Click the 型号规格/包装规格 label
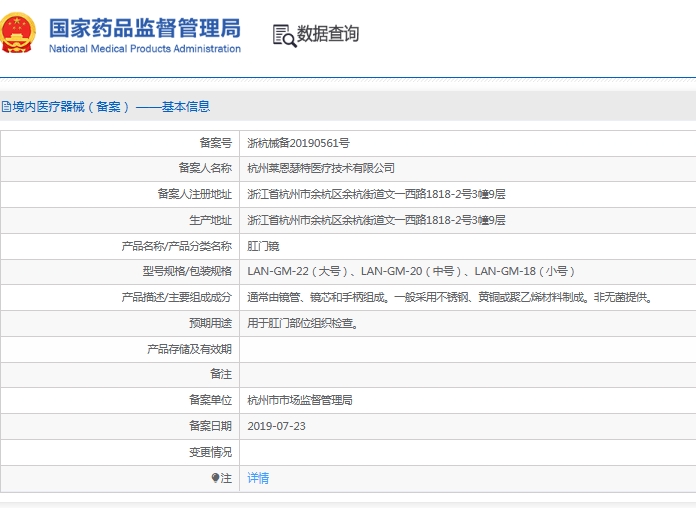The width and height of the screenshot is (696, 508). pos(187,271)
